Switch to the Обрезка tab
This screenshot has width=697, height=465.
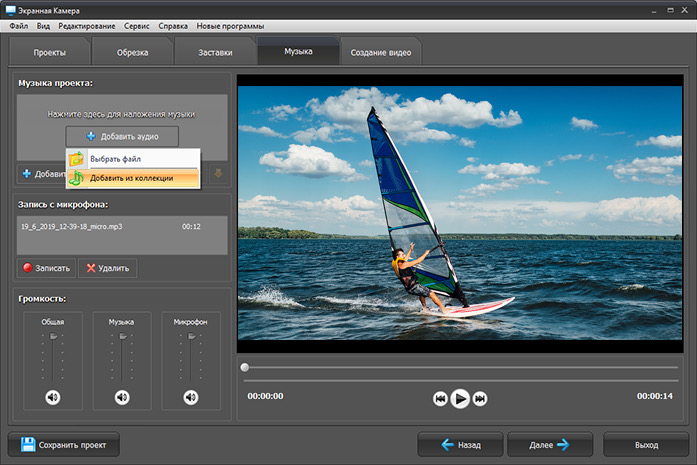(132, 52)
